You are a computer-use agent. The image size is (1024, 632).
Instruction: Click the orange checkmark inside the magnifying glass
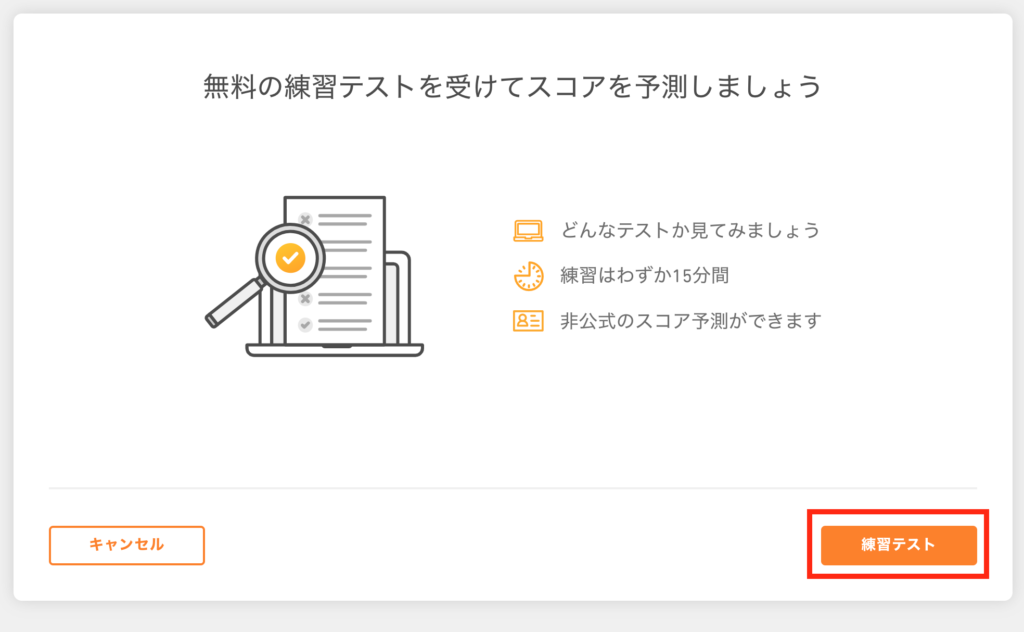291,258
